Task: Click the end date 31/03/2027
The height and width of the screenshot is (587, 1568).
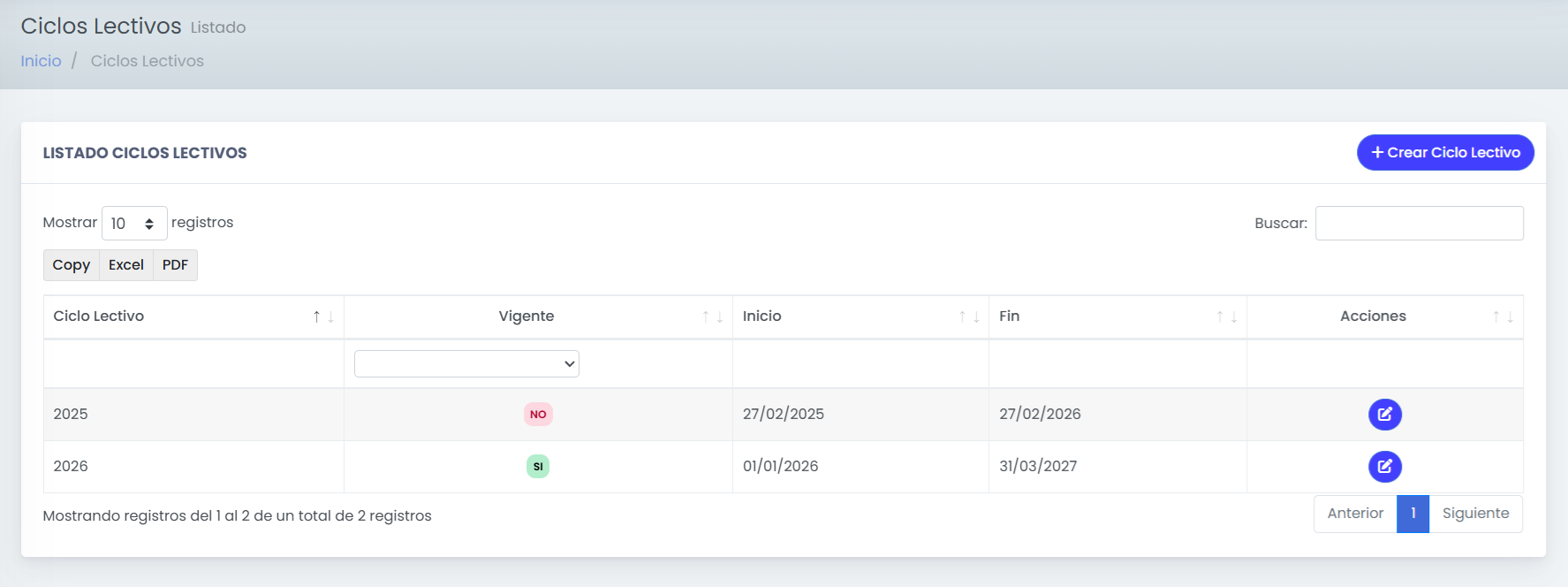Action: click(1038, 466)
